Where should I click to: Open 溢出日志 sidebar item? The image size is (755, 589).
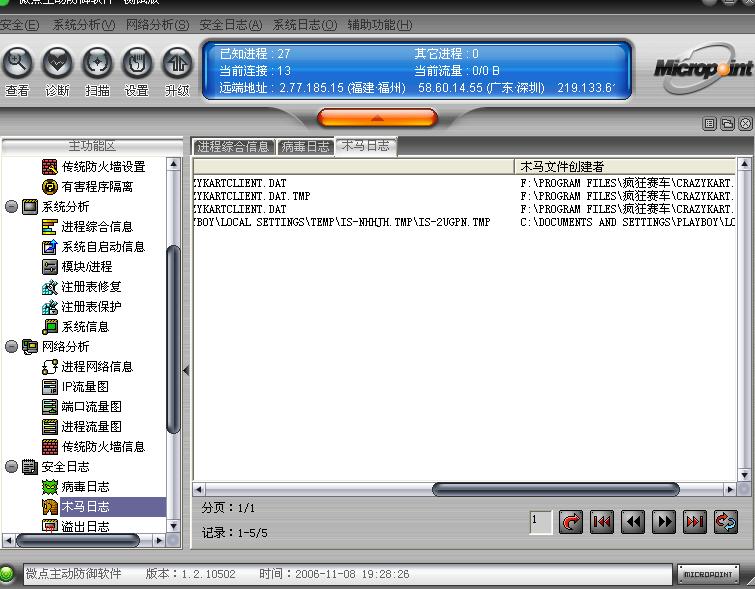click(x=76, y=526)
